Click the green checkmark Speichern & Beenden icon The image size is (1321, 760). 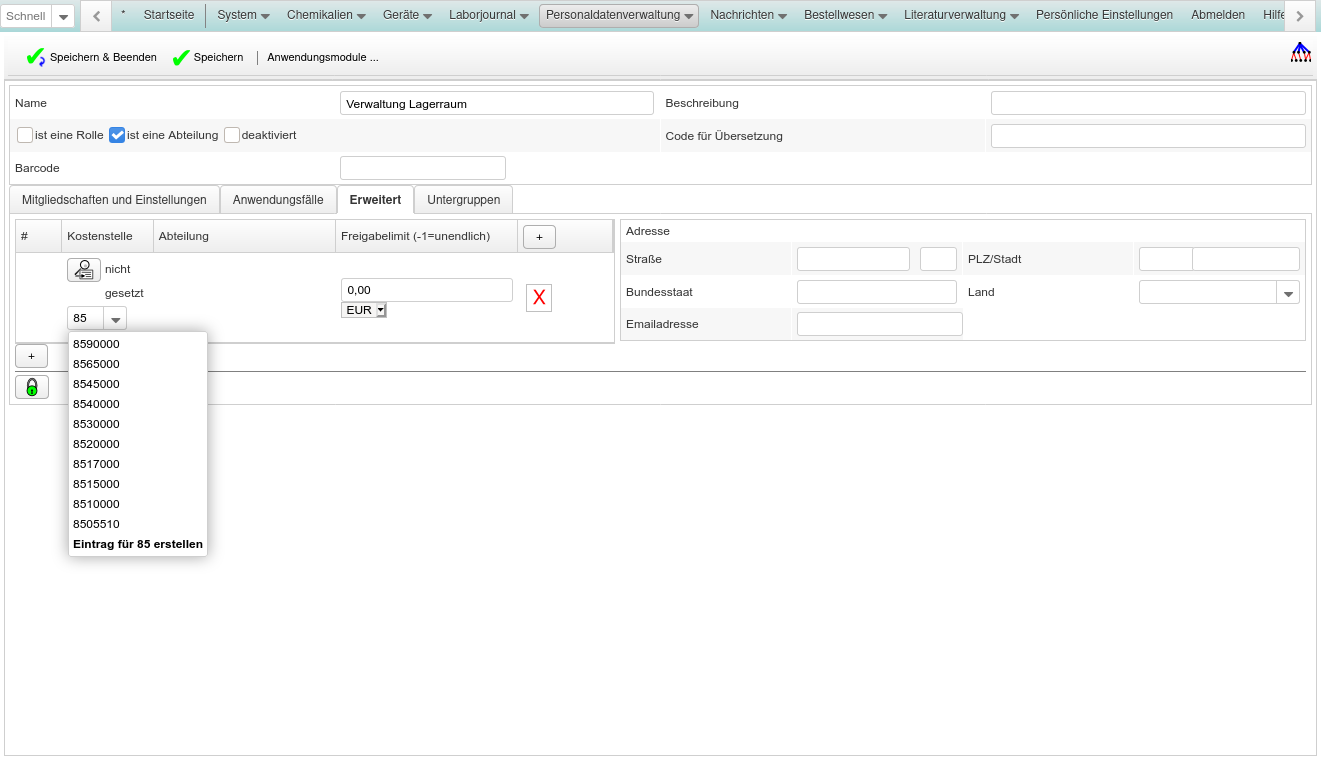click(36, 58)
